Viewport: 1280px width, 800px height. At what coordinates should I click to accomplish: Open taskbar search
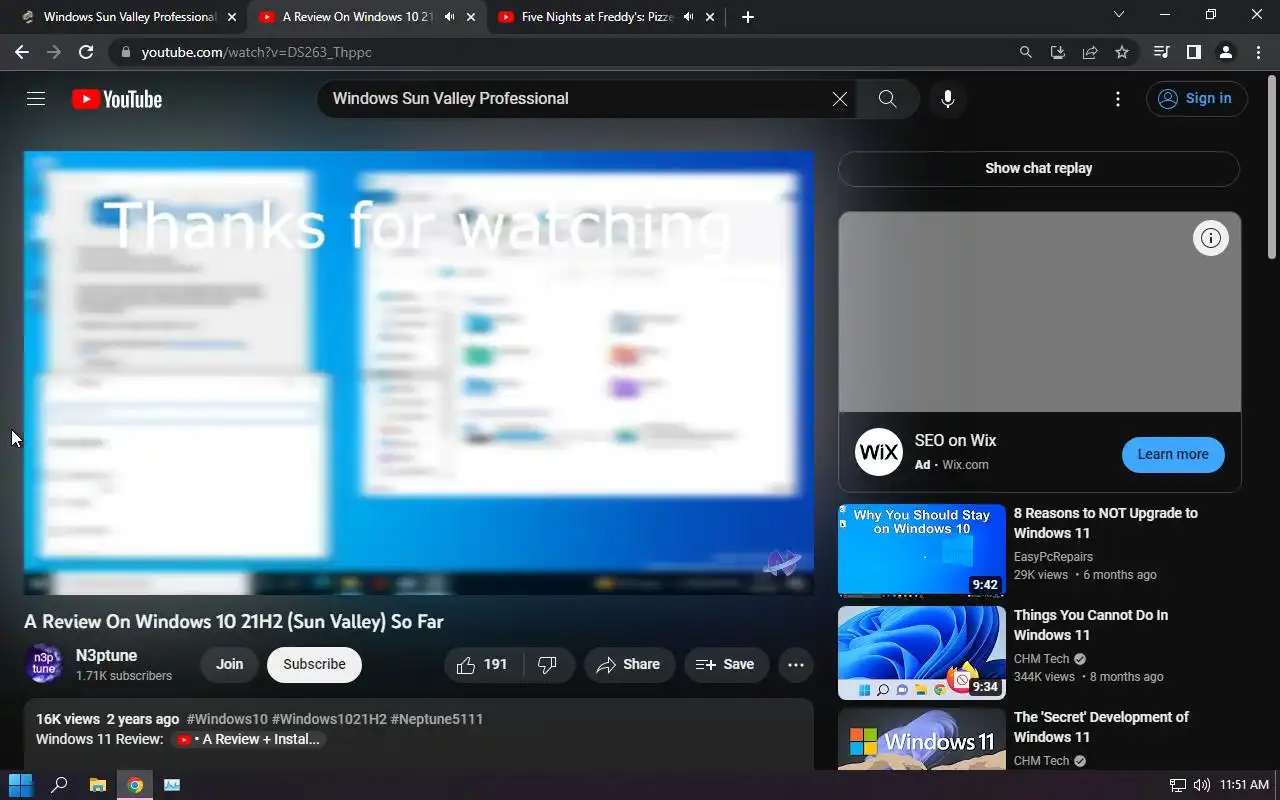59,785
